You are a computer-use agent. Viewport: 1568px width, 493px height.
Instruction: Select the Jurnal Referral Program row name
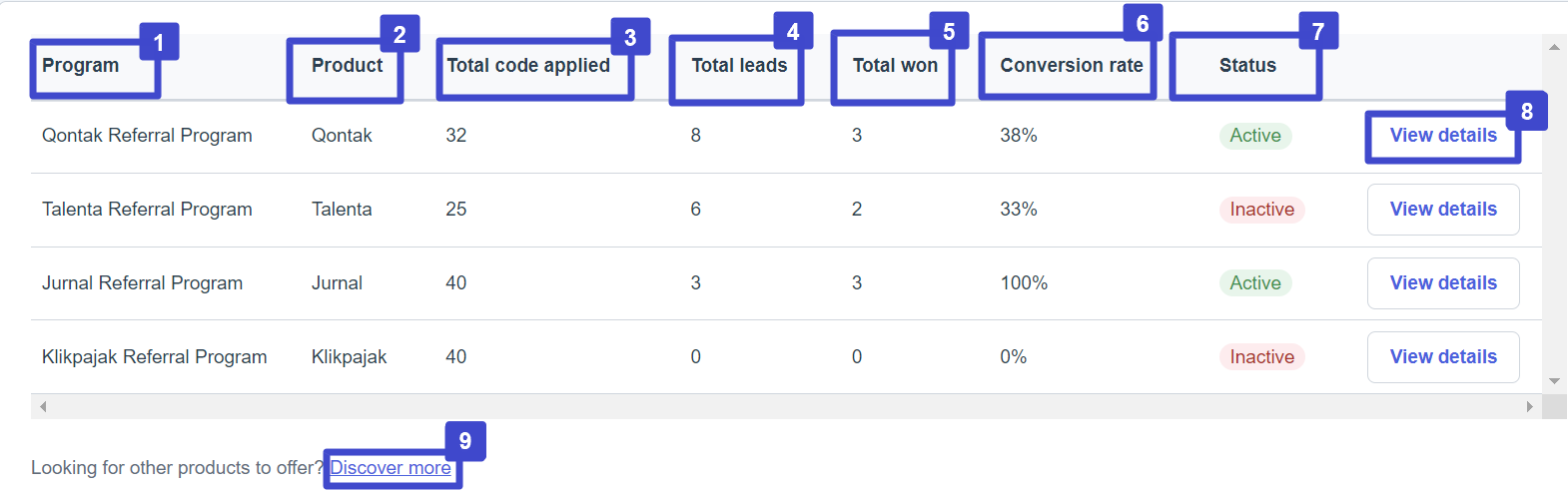point(142,283)
